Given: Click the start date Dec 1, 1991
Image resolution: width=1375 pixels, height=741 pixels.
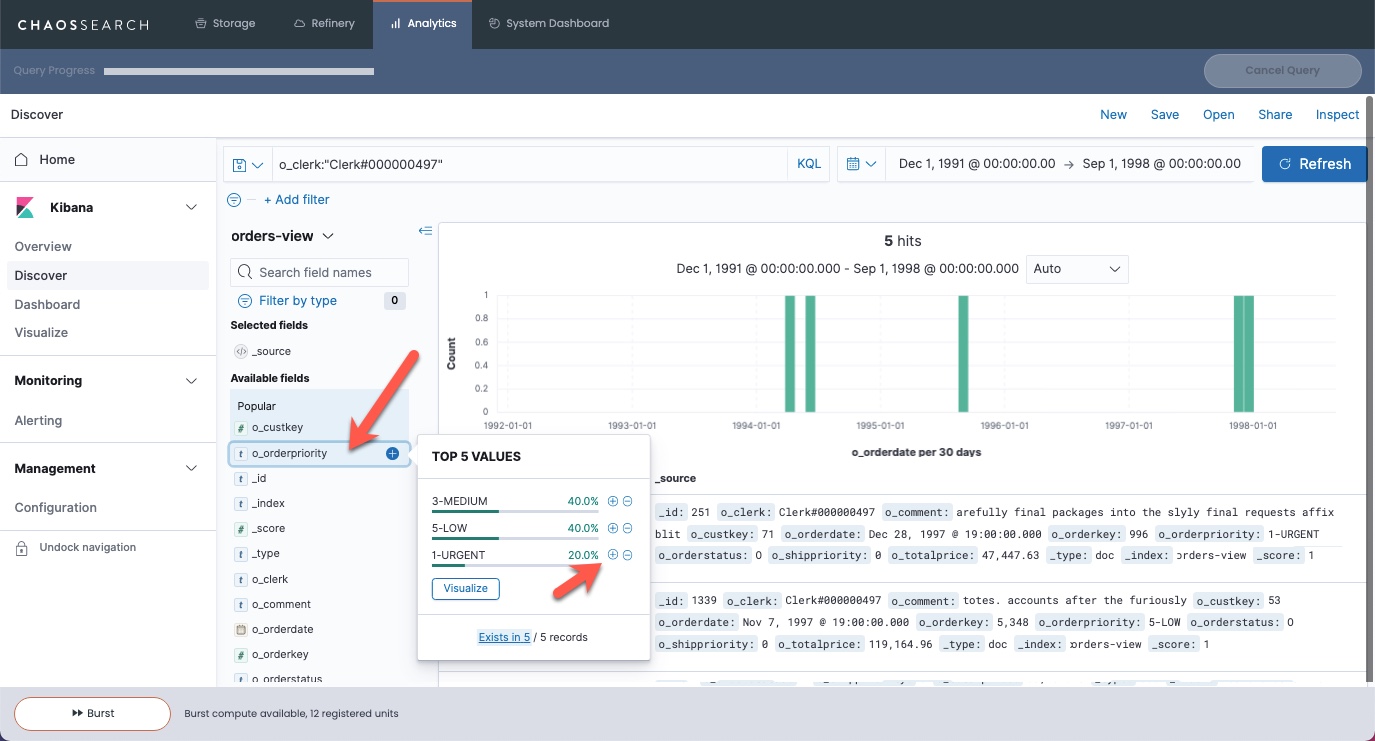Looking at the screenshot, I should (977, 164).
